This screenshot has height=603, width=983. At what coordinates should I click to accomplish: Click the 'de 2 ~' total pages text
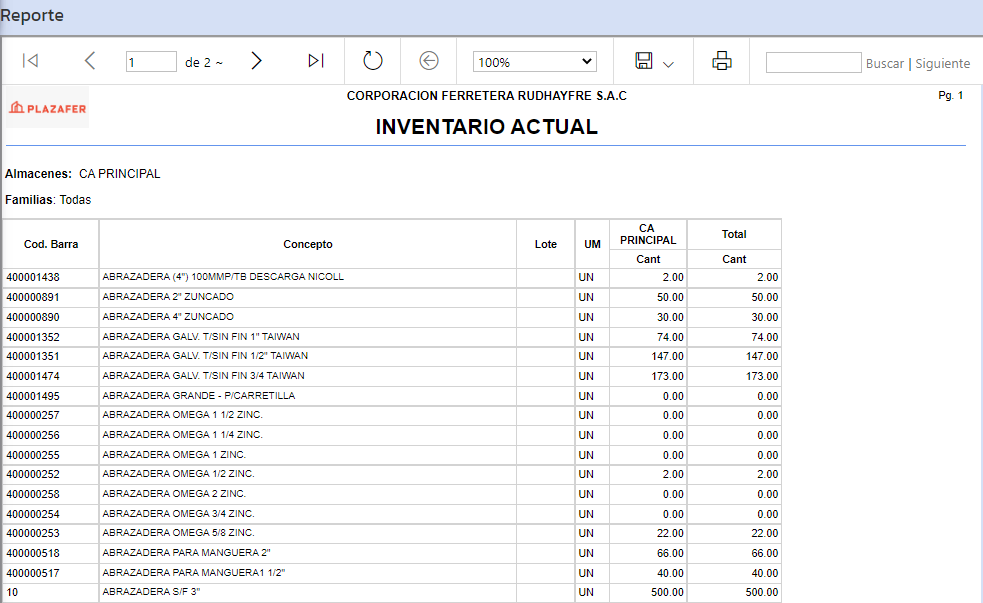pyautogui.click(x=204, y=63)
